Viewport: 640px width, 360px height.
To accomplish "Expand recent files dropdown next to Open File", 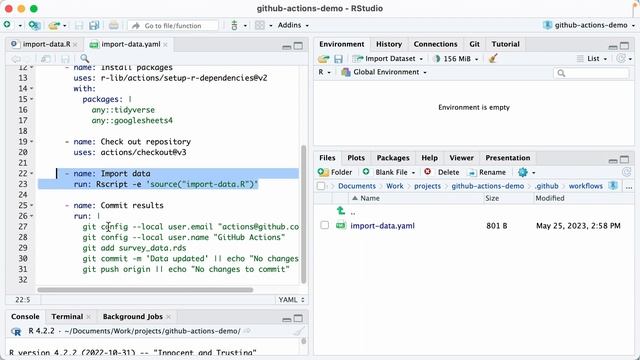I will [64, 25].
